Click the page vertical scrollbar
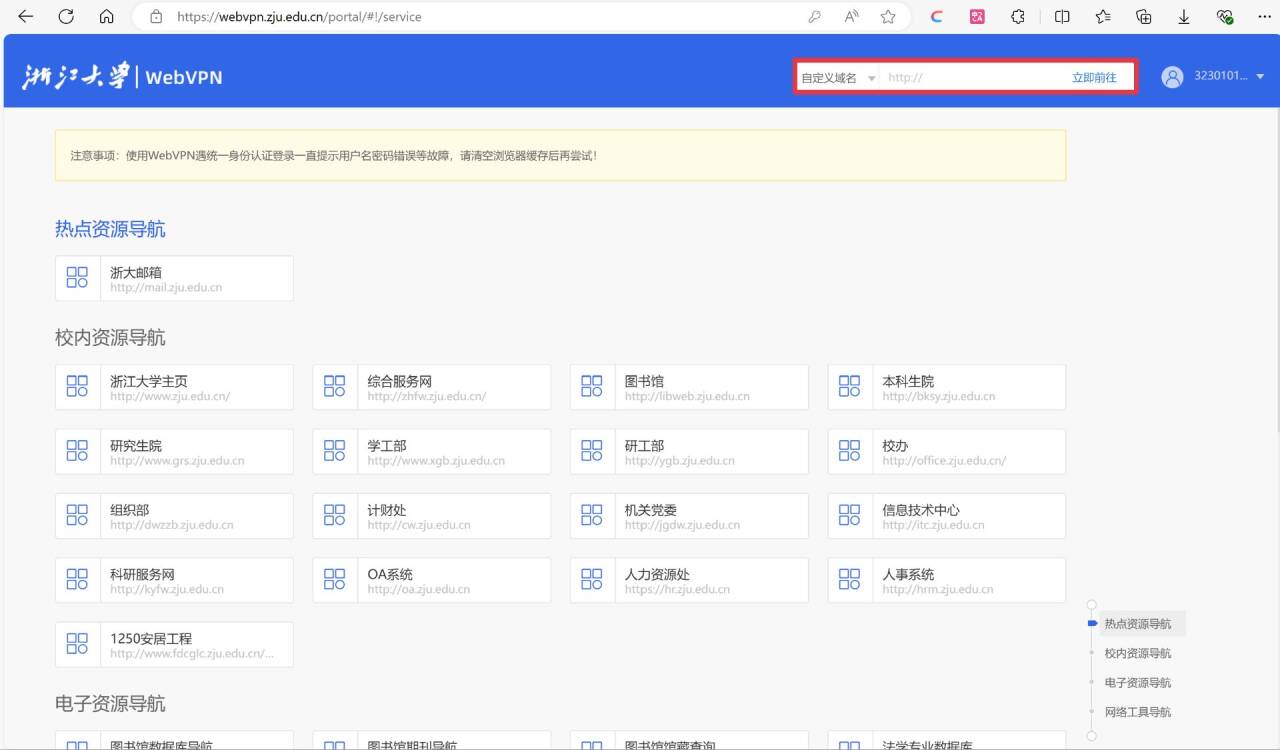1280x750 pixels. tap(1274, 300)
